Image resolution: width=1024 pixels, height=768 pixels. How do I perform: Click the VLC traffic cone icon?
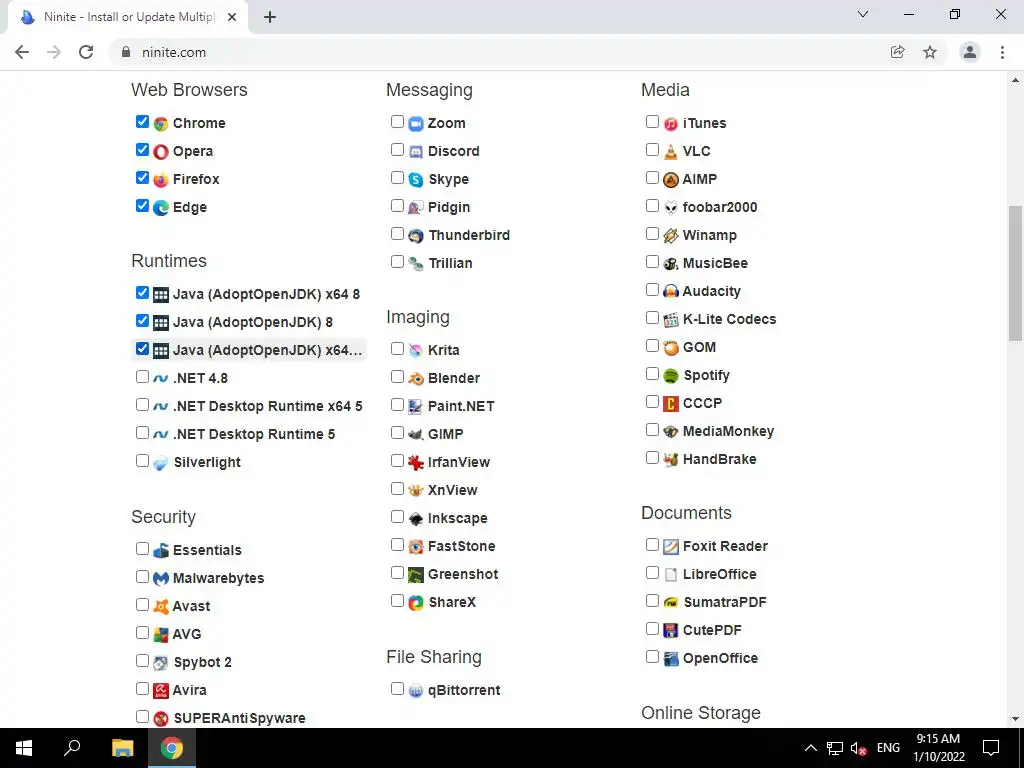point(671,152)
